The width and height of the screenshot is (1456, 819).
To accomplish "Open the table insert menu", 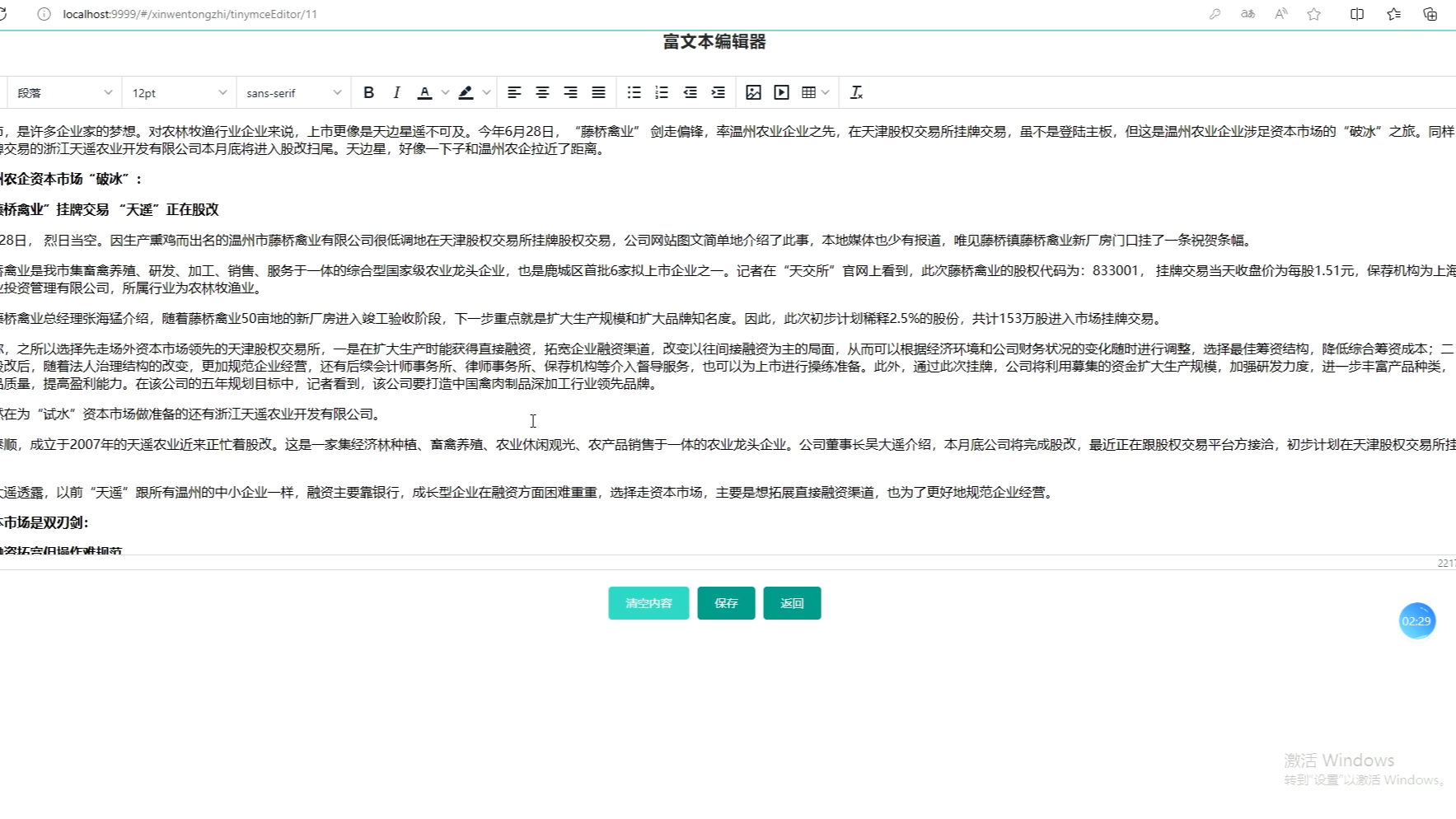I will pyautogui.click(x=815, y=93).
